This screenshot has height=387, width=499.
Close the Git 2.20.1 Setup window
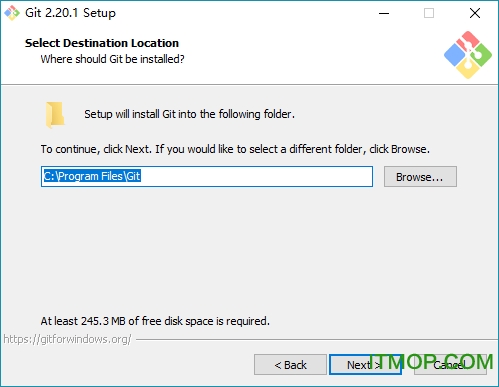click(x=475, y=13)
